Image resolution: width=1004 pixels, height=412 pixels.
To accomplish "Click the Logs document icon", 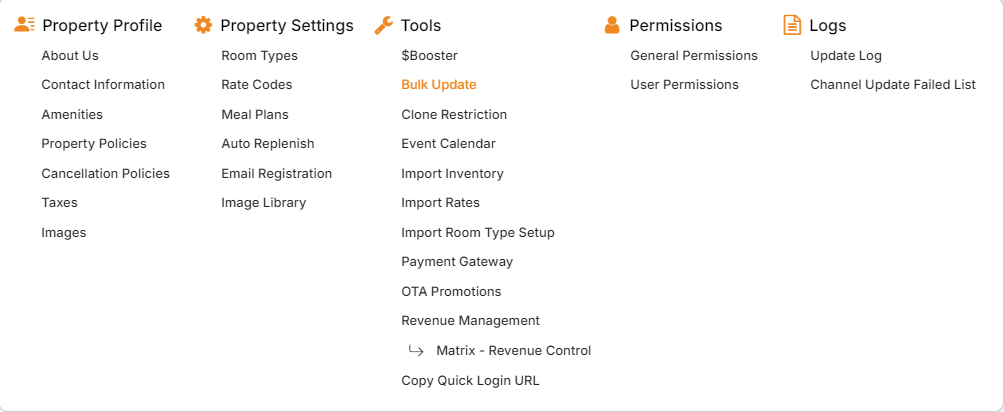I will pyautogui.click(x=792, y=25).
